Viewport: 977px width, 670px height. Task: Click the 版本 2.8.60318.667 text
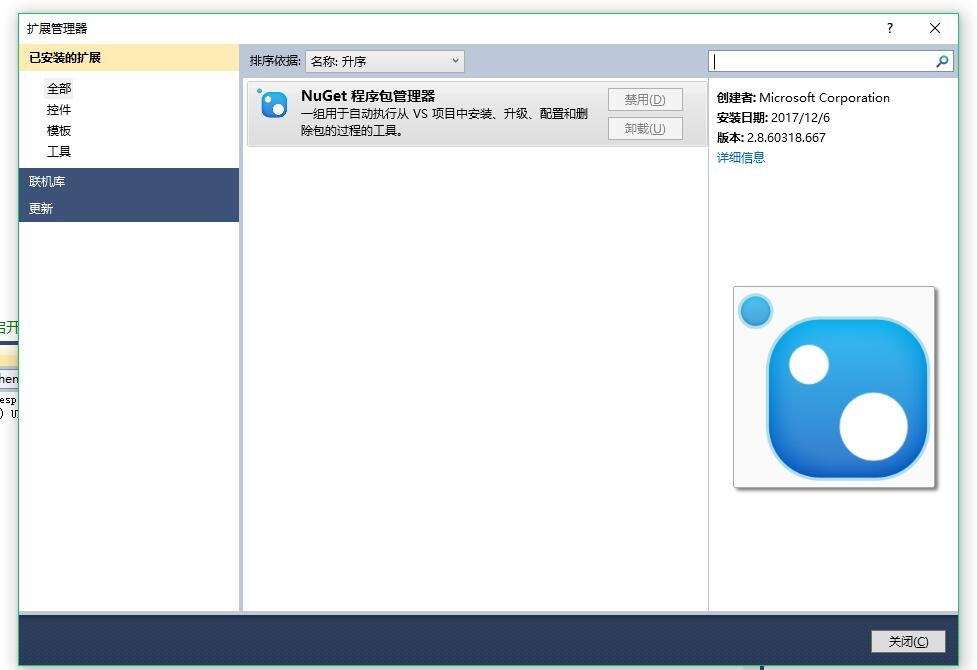point(771,137)
